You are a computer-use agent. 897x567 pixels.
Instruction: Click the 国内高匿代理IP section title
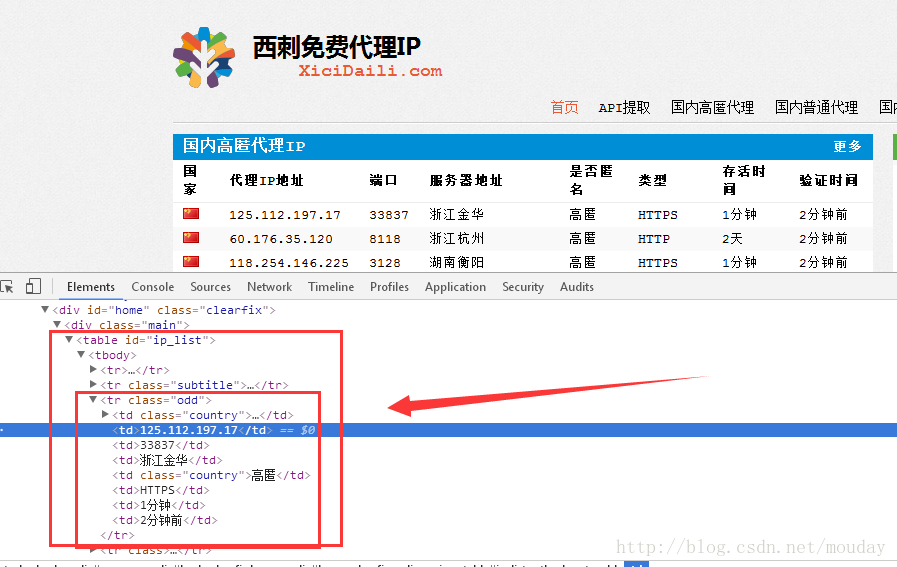click(244, 146)
